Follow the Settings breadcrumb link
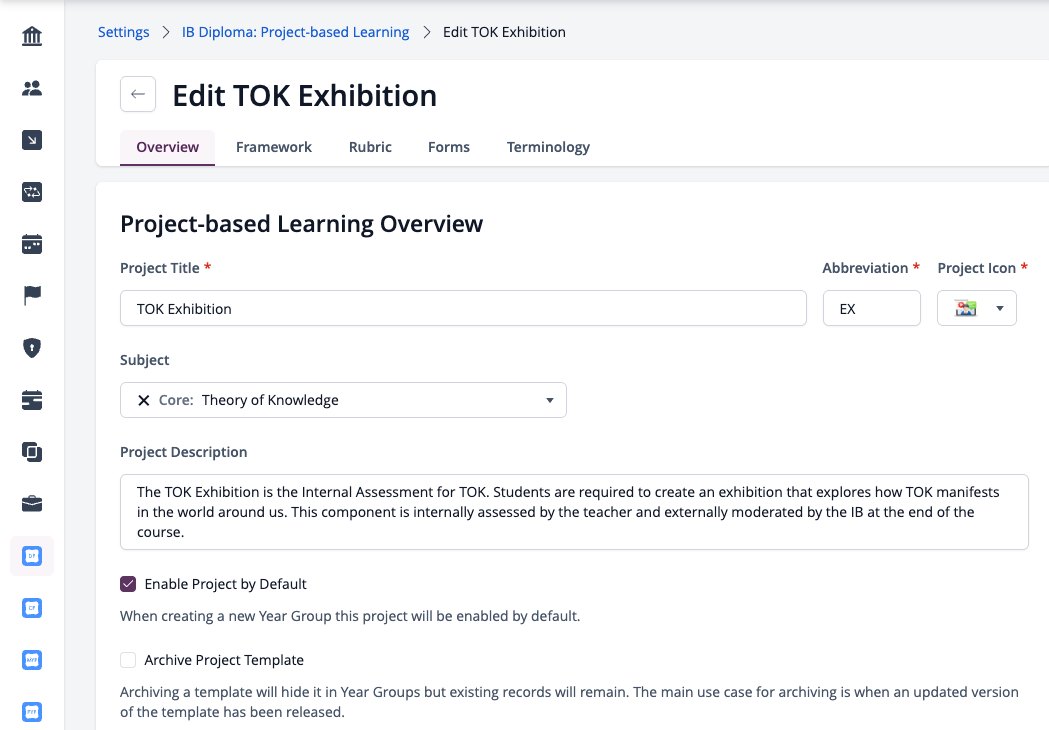The height and width of the screenshot is (730, 1049). click(124, 32)
